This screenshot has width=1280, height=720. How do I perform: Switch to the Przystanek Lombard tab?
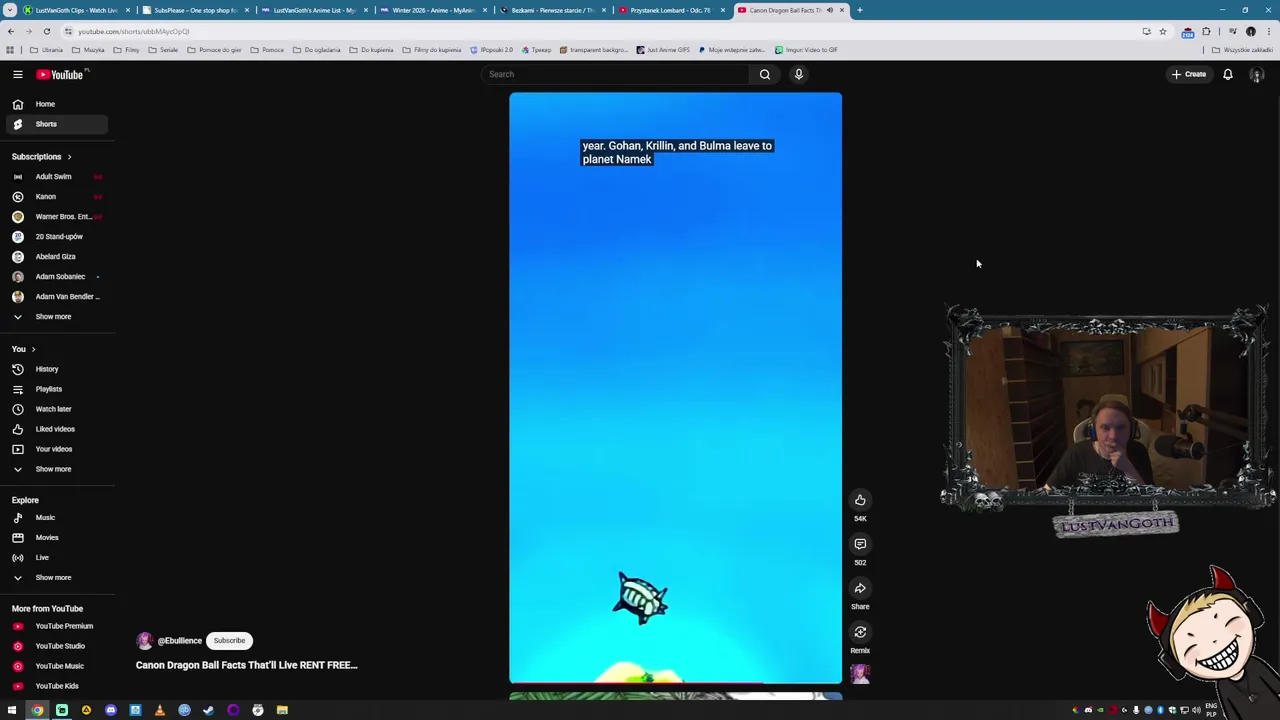[x=671, y=10]
